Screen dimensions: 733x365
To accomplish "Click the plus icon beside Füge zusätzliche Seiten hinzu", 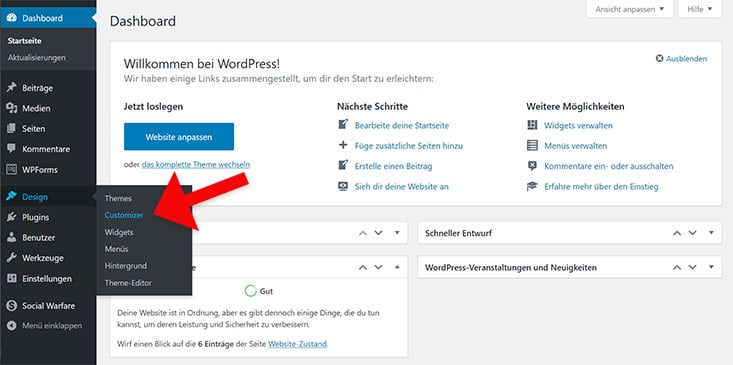I will (x=344, y=145).
